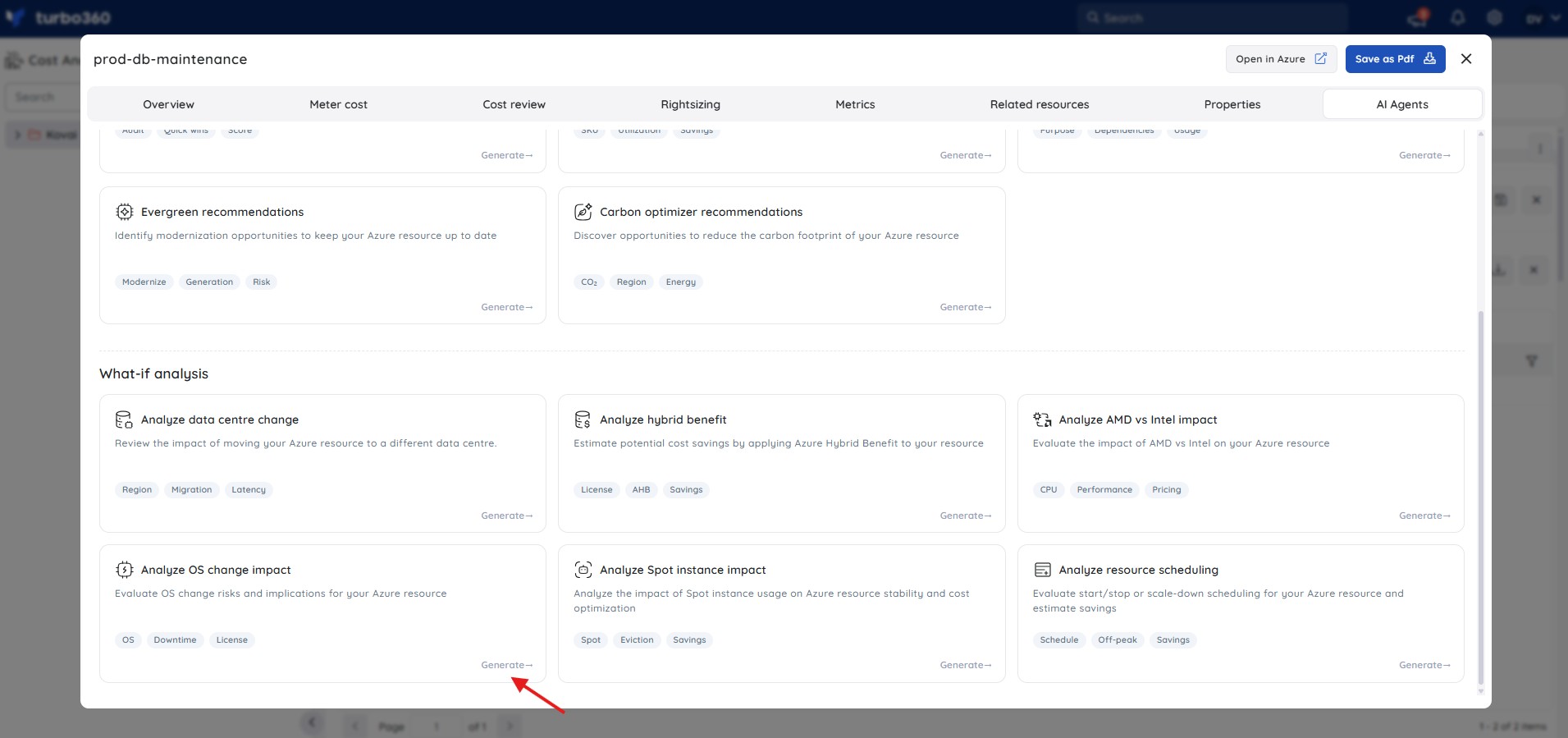Viewport: 1568px width, 738px height.
Task: Click the Carbon optimizer recommendations leaf icon
Action: [583, 212]
